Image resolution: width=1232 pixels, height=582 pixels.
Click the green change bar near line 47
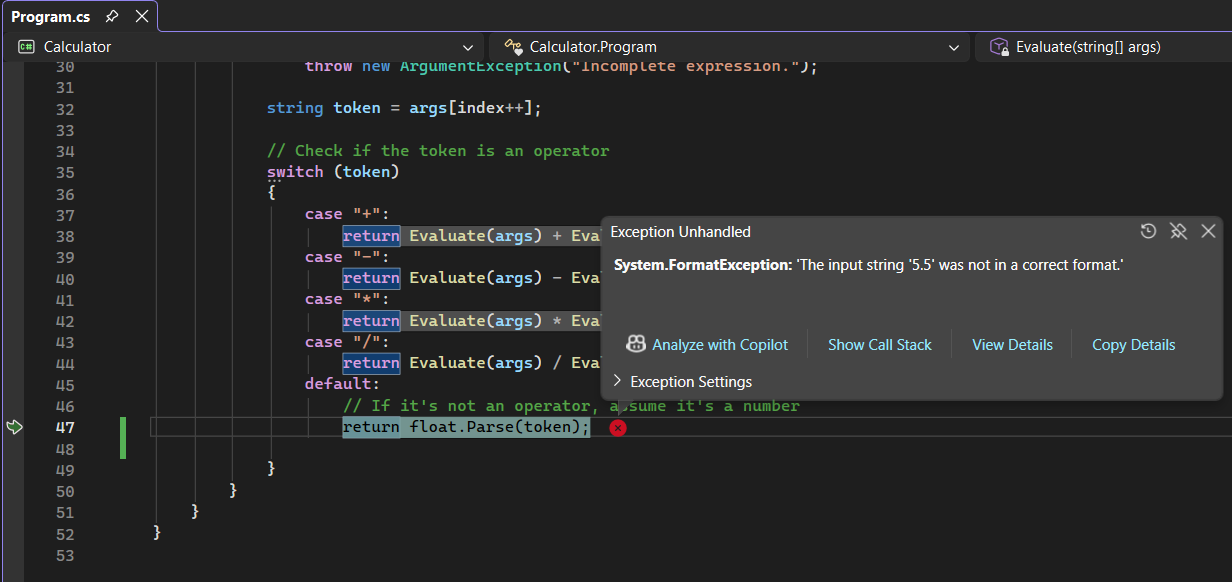tap(123, 427)
